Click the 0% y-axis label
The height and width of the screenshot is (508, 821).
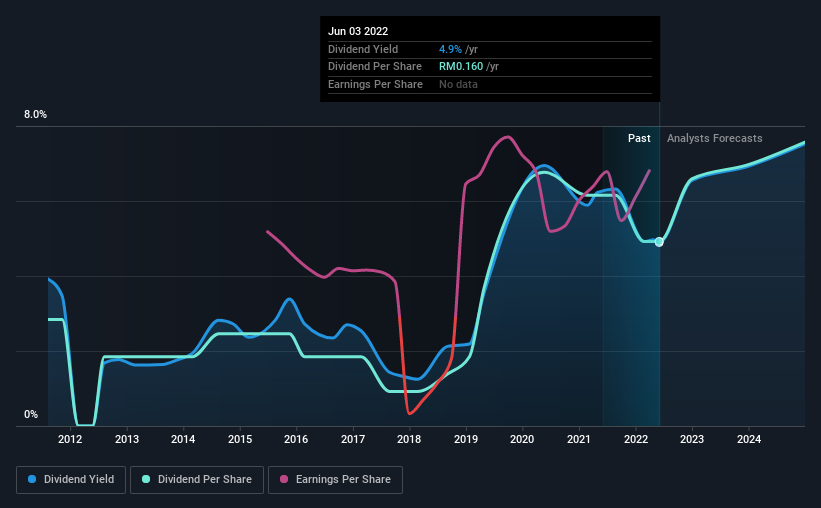pos(31,414)
